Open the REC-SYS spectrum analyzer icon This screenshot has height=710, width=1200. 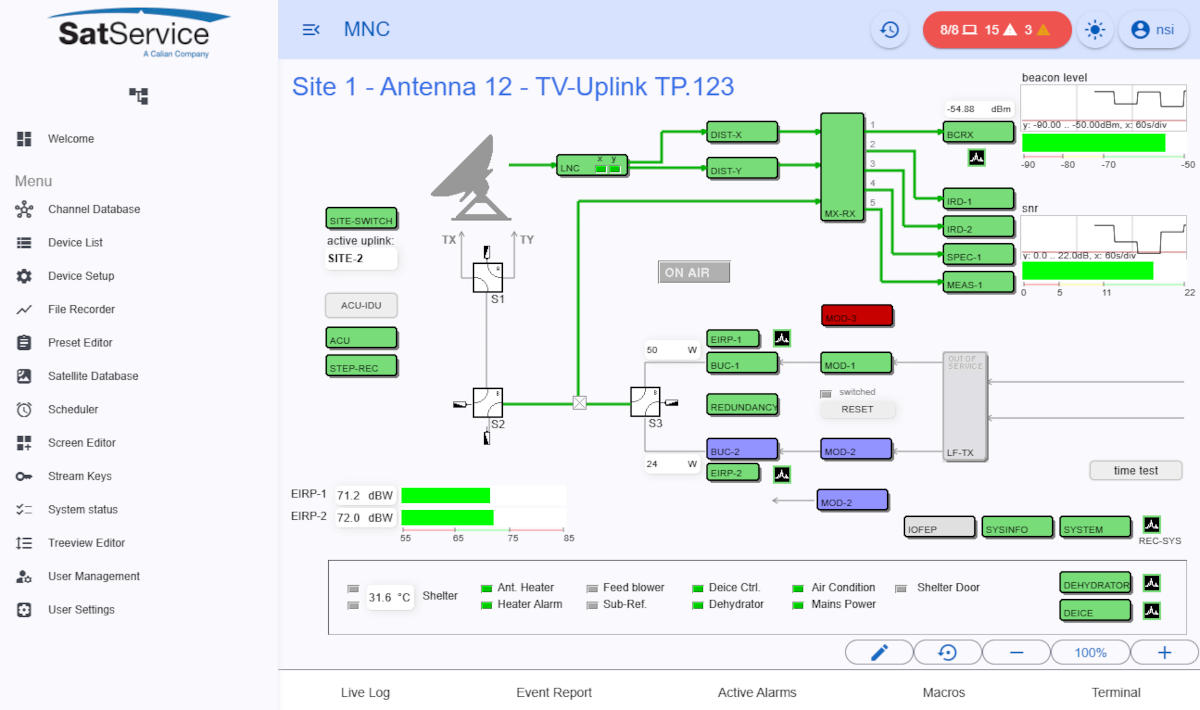[x=1152, y=523]
